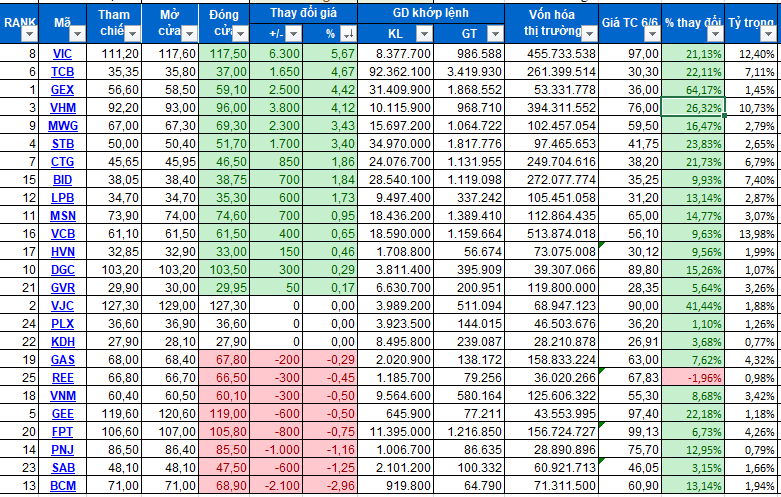Image resolution: width=781 pixels, height=497 pixels.
Task: Follow the HVN ticker link
Action: pyautogui.click(x=62, y=251)
